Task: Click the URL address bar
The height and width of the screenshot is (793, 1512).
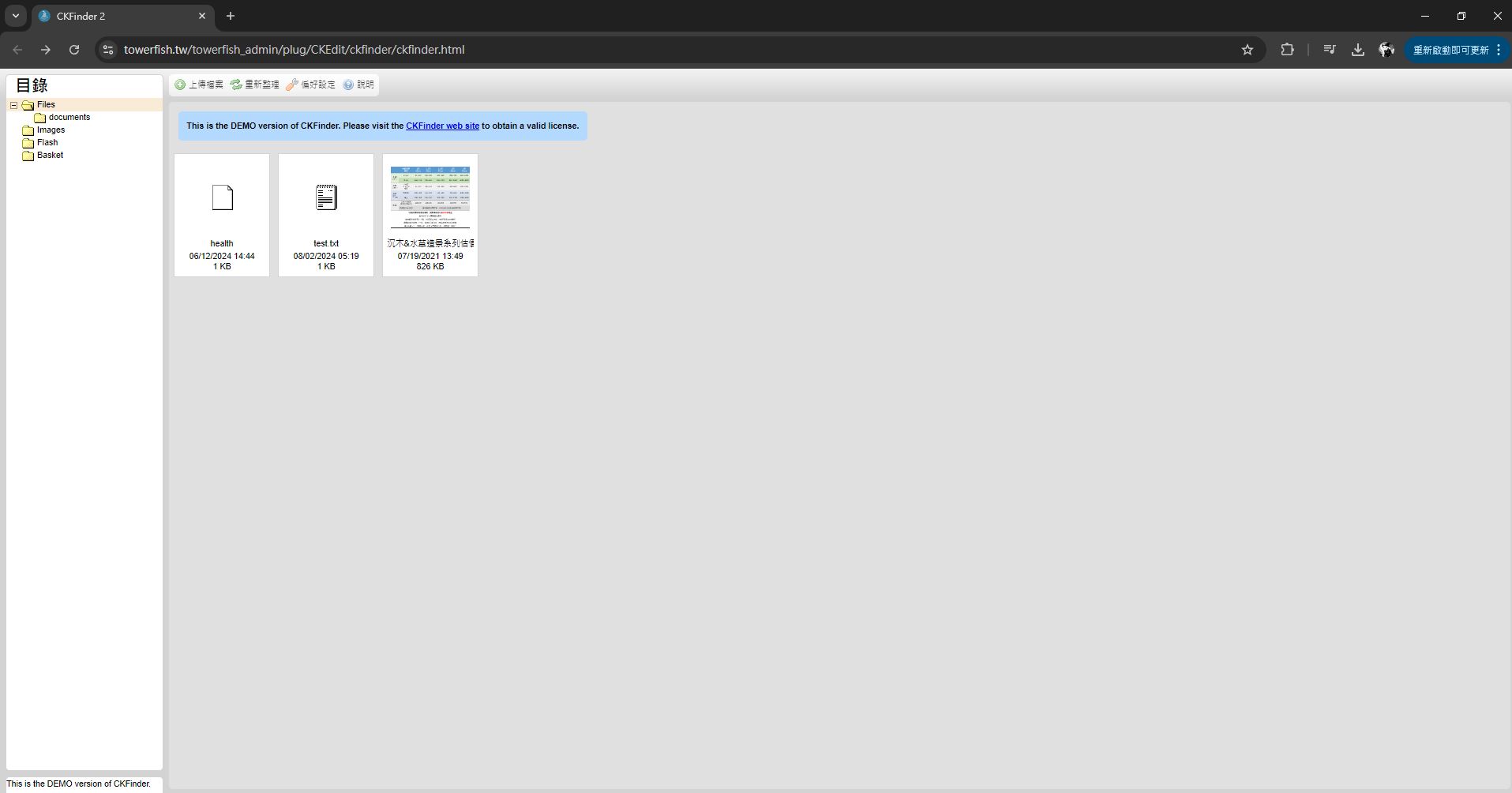Action: (x=679, y=50)
